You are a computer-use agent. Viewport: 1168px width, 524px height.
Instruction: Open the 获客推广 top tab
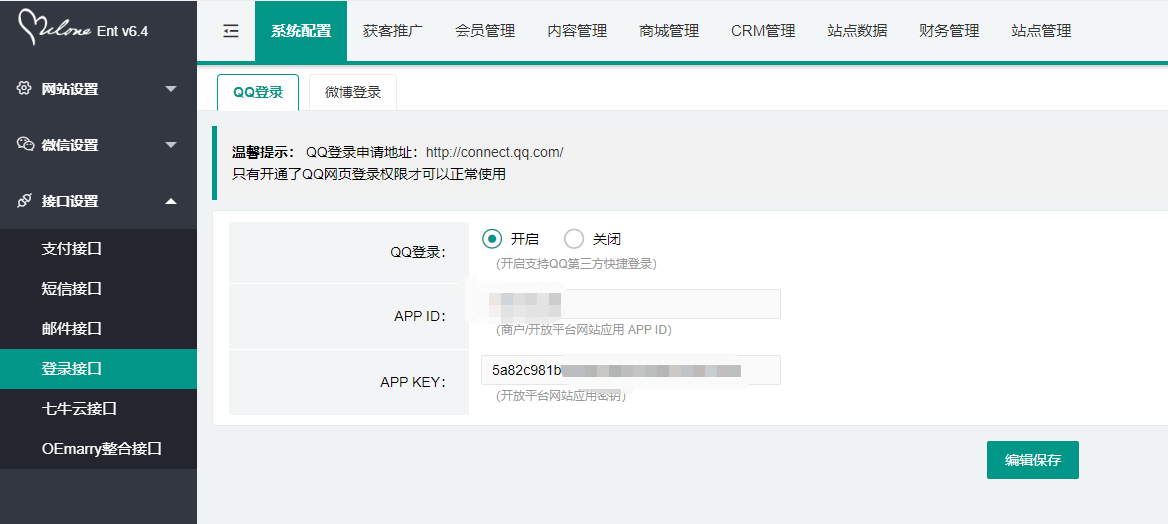tap(393, 31)
